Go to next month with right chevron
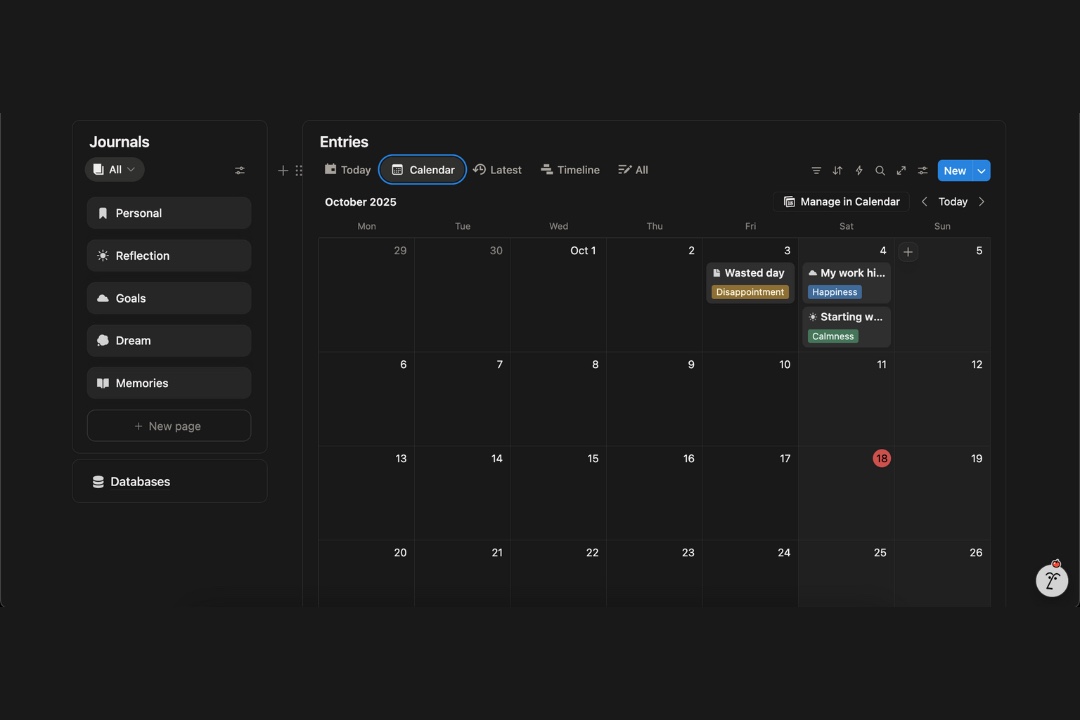 [x=981, y=202]
